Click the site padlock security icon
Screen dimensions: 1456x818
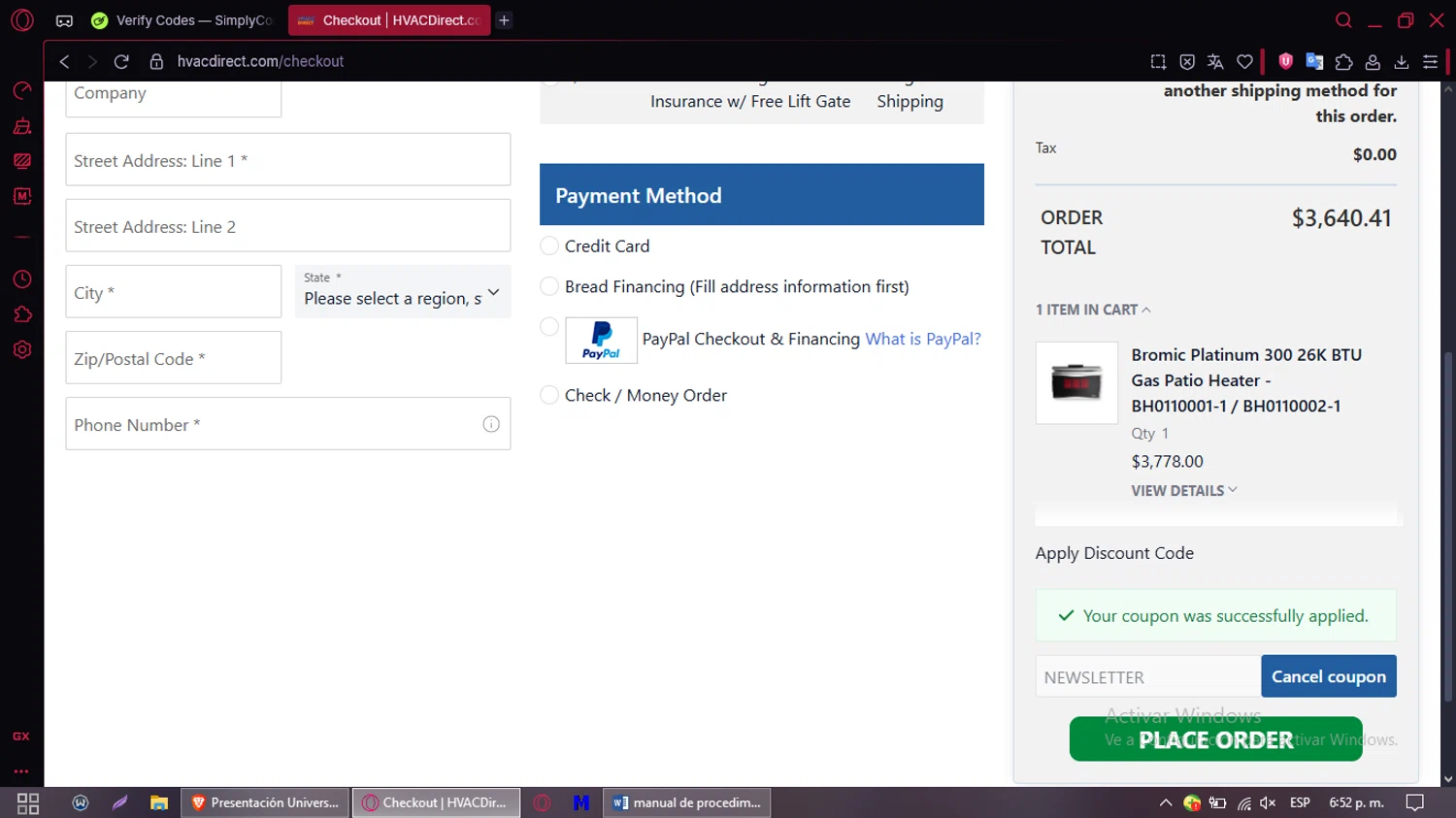156,61
